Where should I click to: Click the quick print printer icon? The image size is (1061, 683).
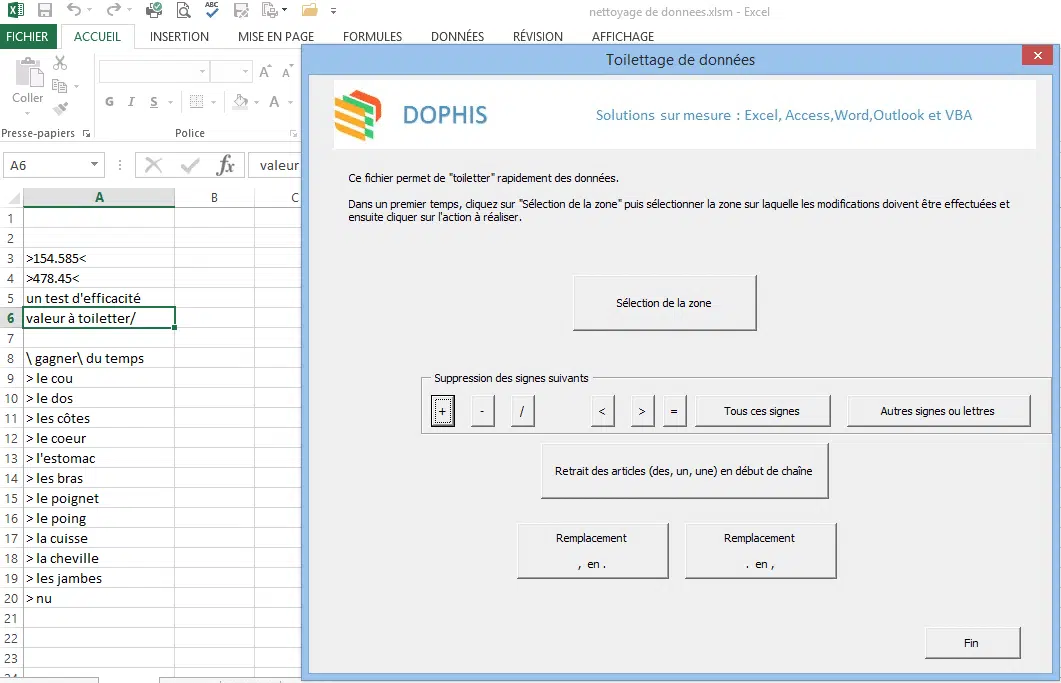tap(154, 11)
